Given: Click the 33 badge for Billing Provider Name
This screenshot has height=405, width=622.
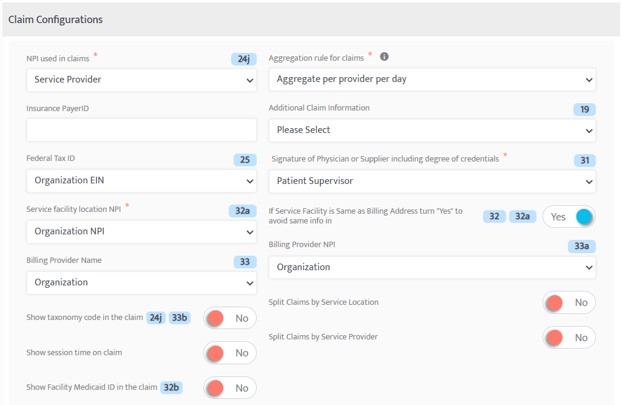Looking at the screenshot, I should click(245, 262).
